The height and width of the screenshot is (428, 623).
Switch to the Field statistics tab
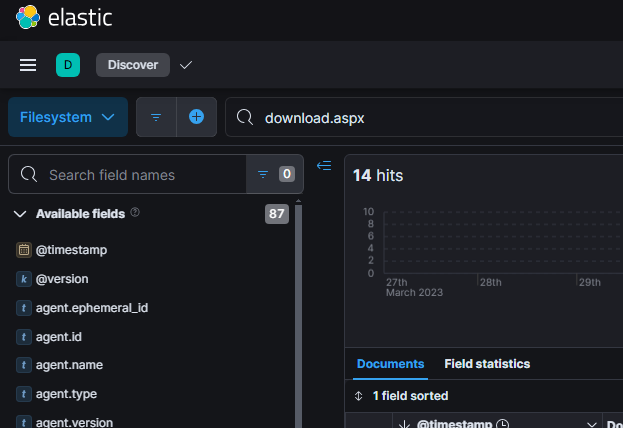[x=487, y=364]
